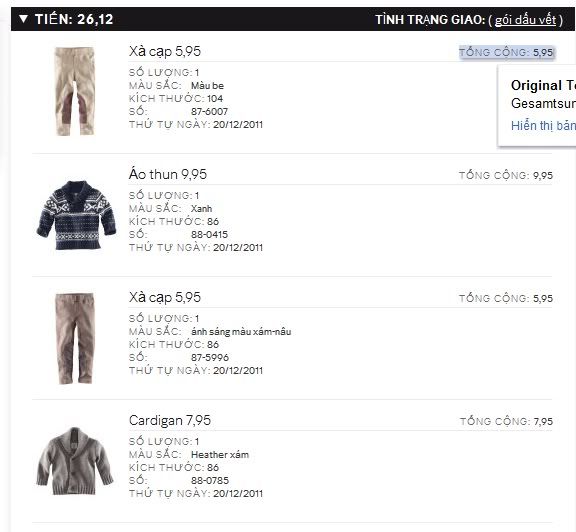
Task: Collapse the TIỀN: 26,12 order section
Action: coord(24,19)
